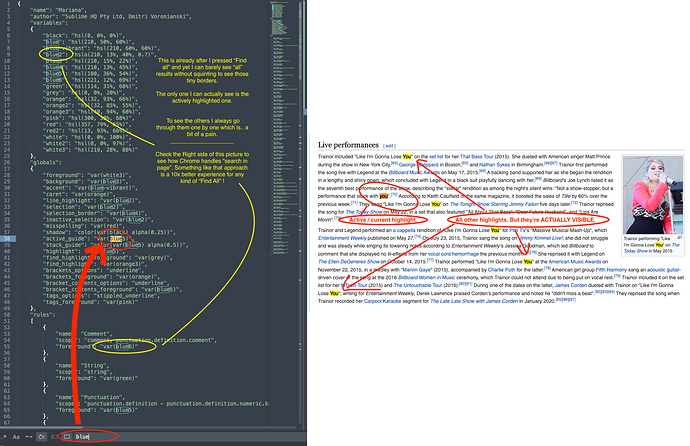Open the 'set list' link

click(x=436, y=157)
